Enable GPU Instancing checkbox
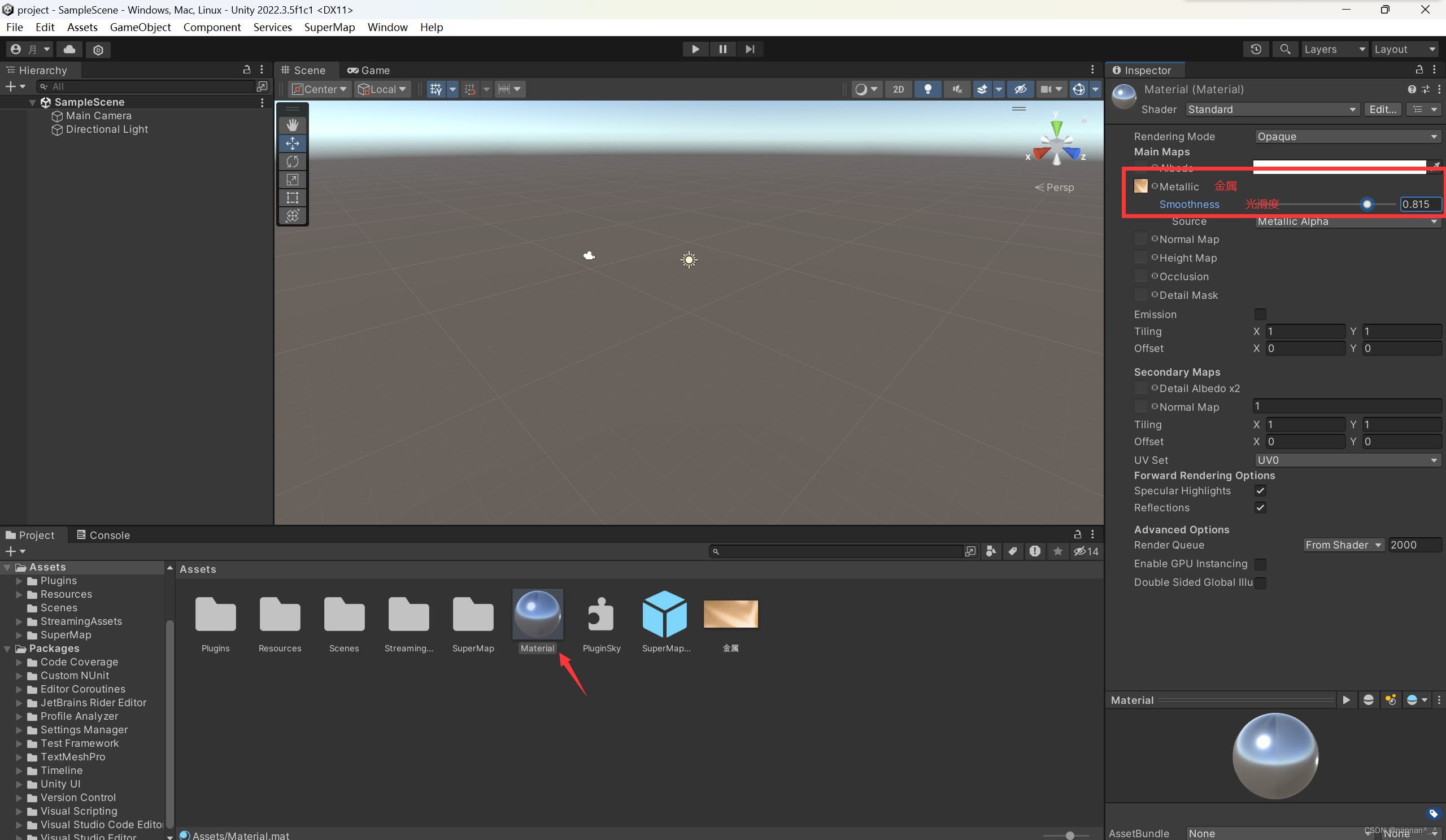Viewport: 1446px width, 840px height. pos(1260,564)
